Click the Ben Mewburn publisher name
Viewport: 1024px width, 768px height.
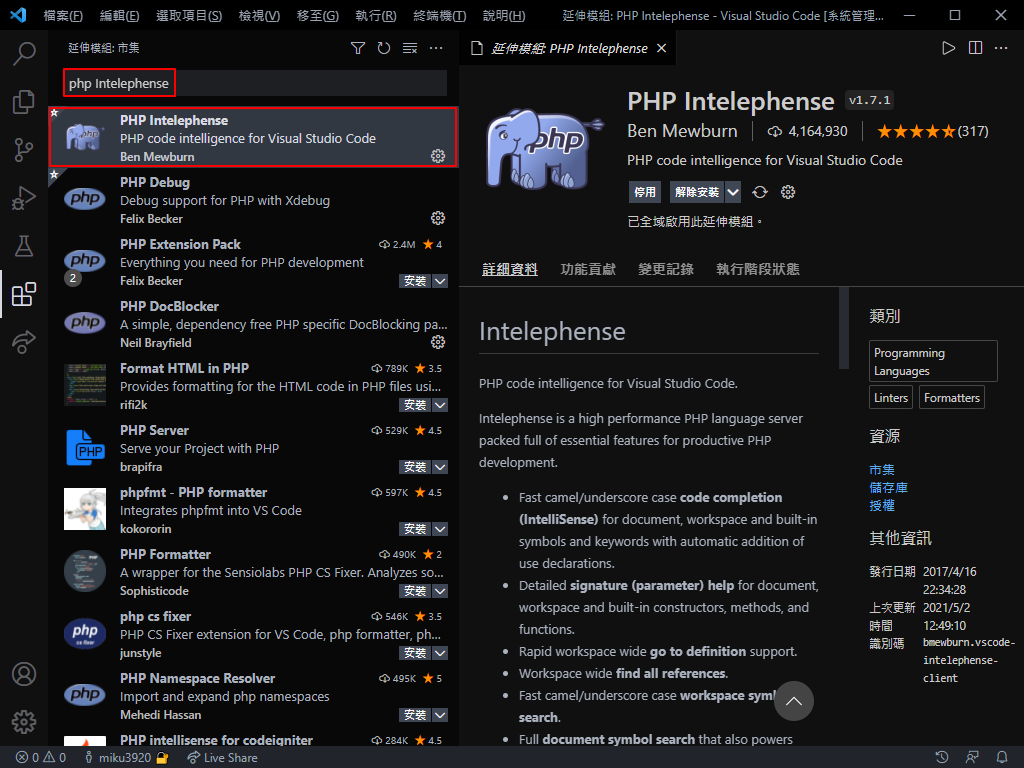click(682, 131)
